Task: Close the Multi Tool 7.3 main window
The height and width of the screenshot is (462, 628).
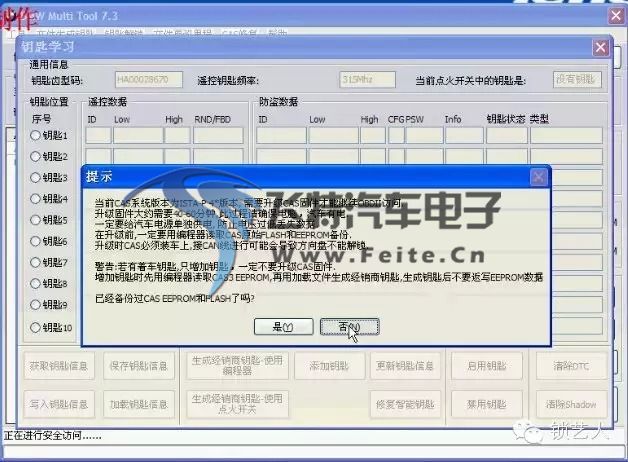Action: (616, 16)
